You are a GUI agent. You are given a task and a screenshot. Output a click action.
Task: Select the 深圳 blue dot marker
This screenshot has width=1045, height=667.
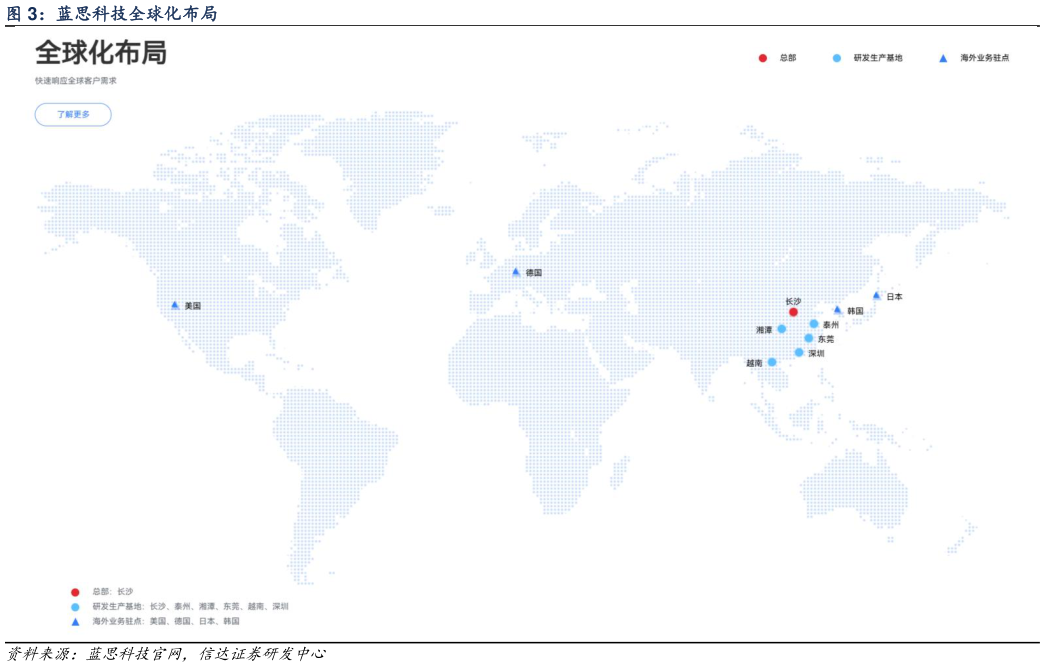[x=799, y=352]
